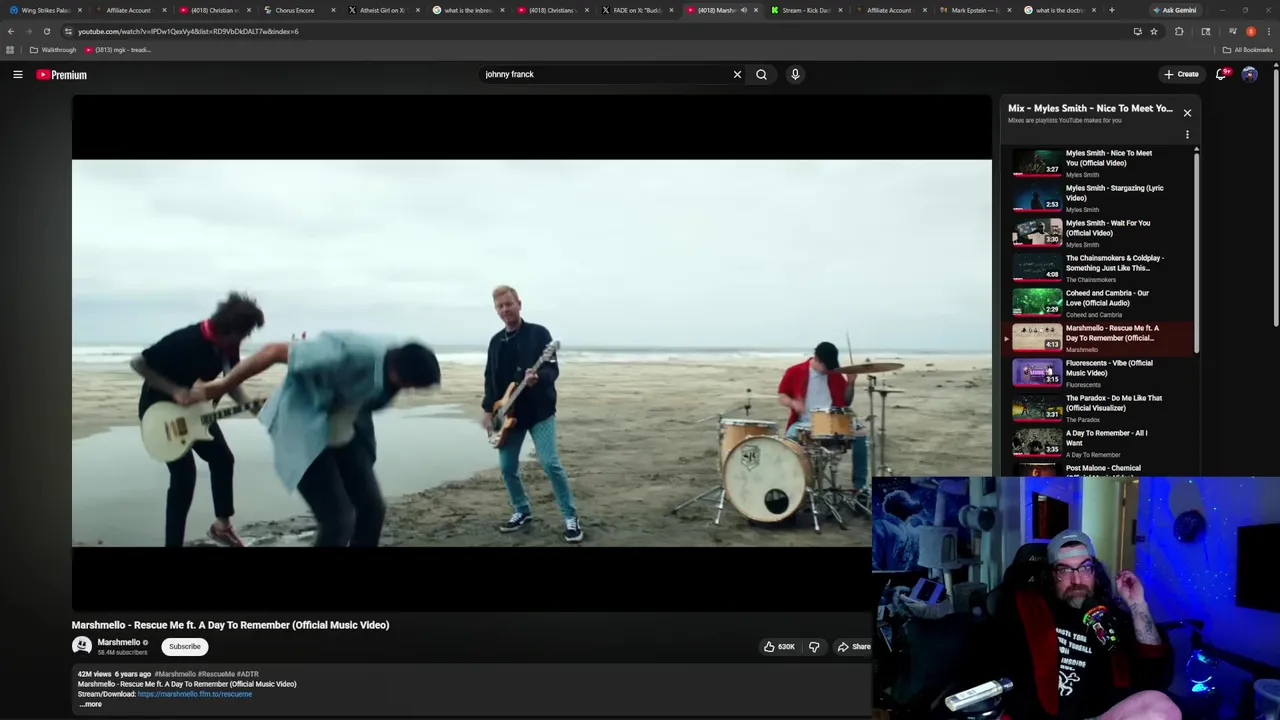Play Fluorescents - Vibe official music video
1280x720 pixels.
click(x=1100, y=373)
